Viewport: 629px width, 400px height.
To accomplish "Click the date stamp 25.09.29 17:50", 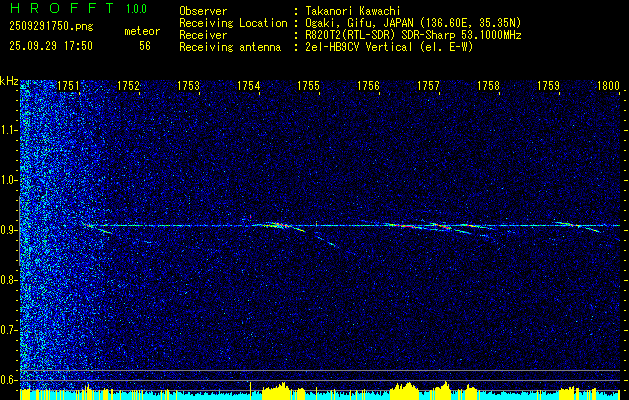I will [51, 46].
